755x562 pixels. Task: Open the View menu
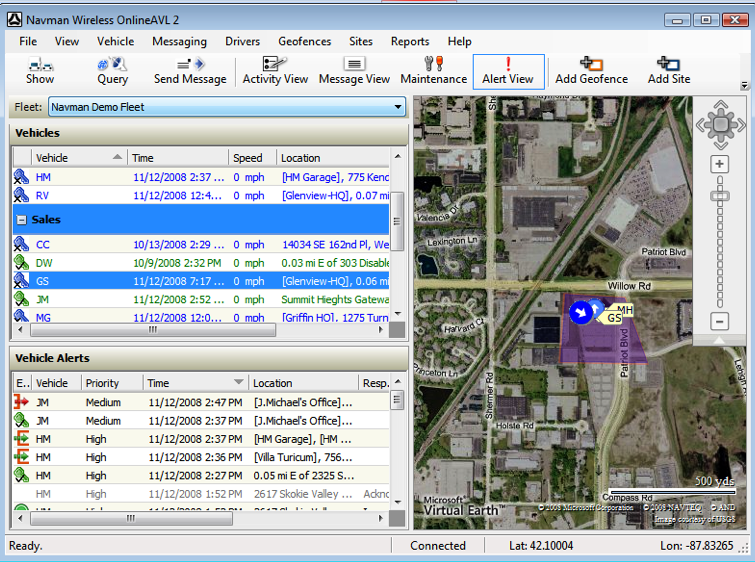pos(66,41)
